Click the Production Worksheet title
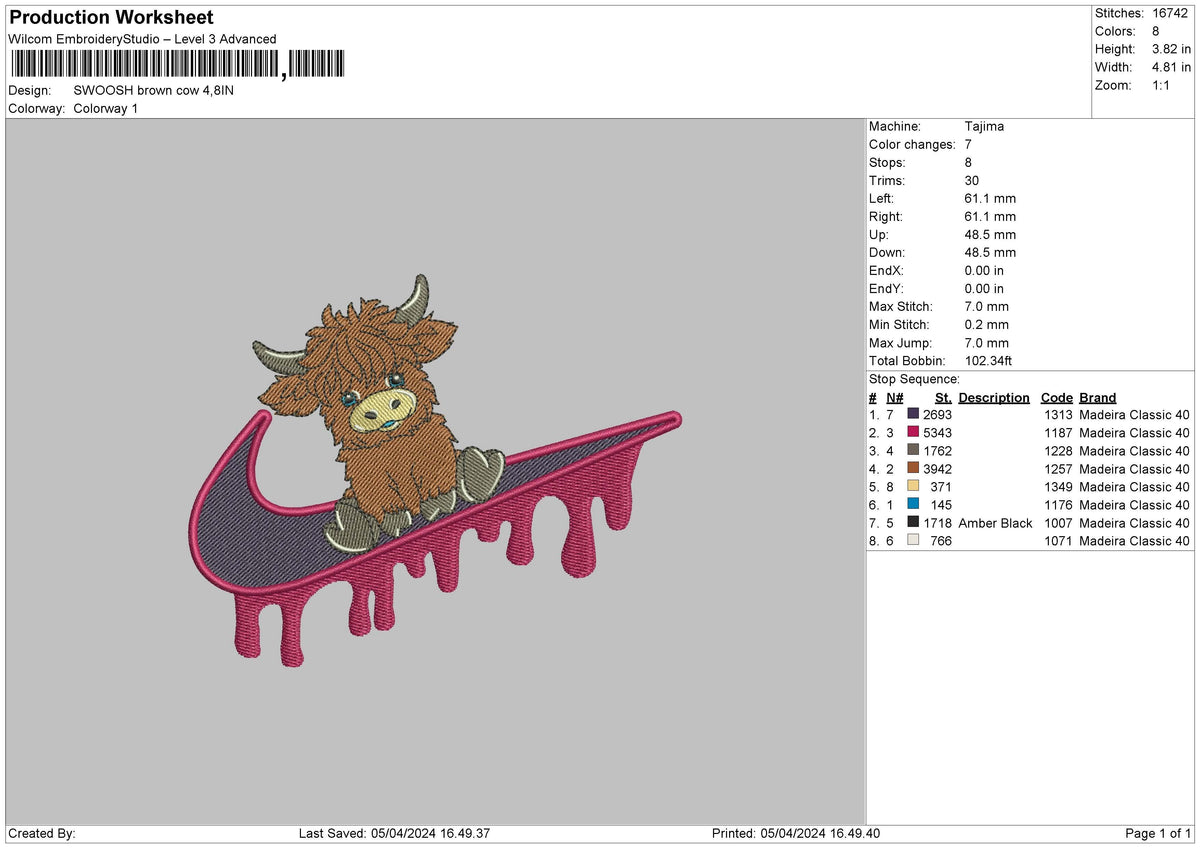 111,18
